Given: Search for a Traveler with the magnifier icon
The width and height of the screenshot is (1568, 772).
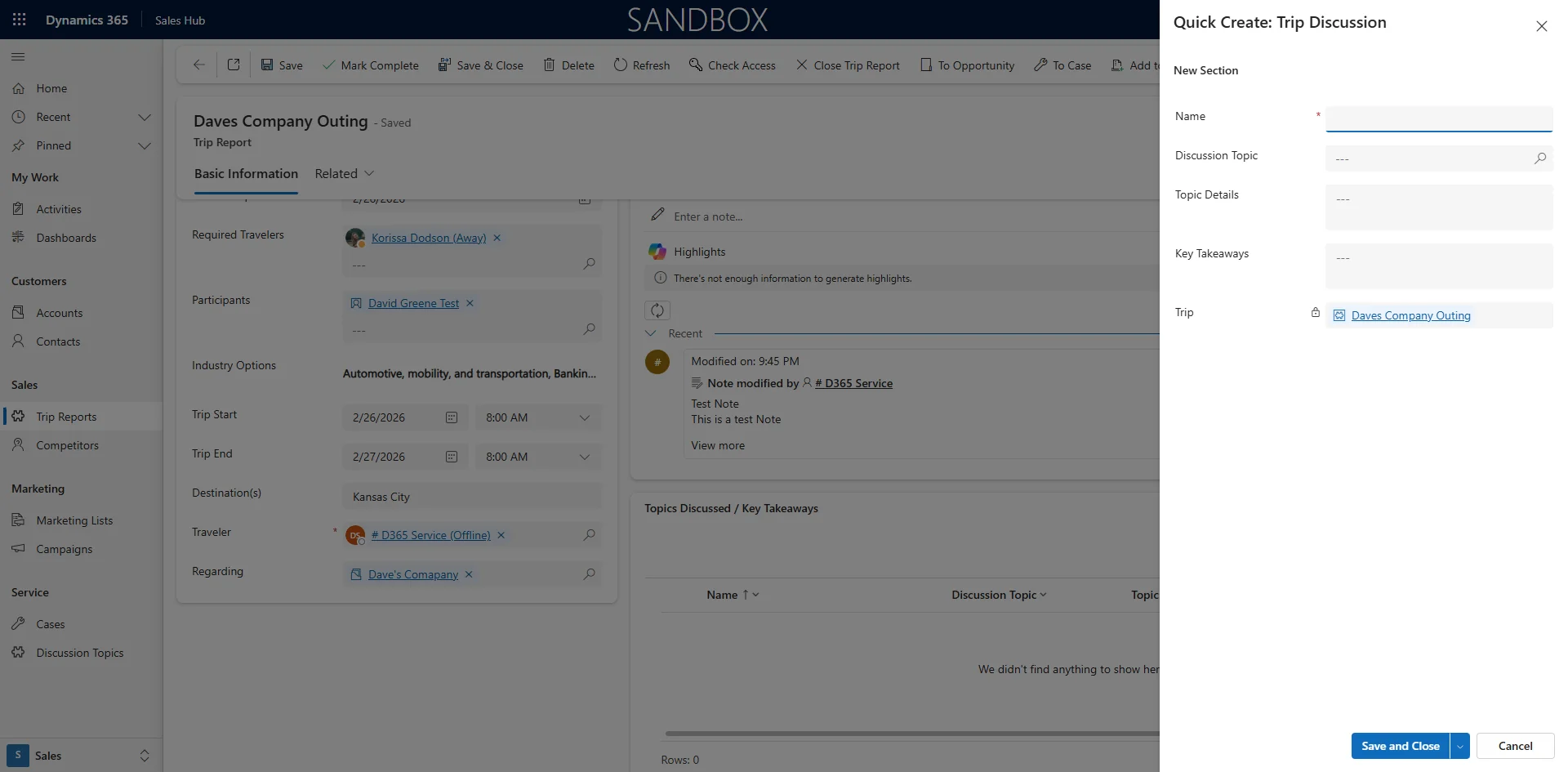Looking at the screenshot, I should (x=588, y=535).
